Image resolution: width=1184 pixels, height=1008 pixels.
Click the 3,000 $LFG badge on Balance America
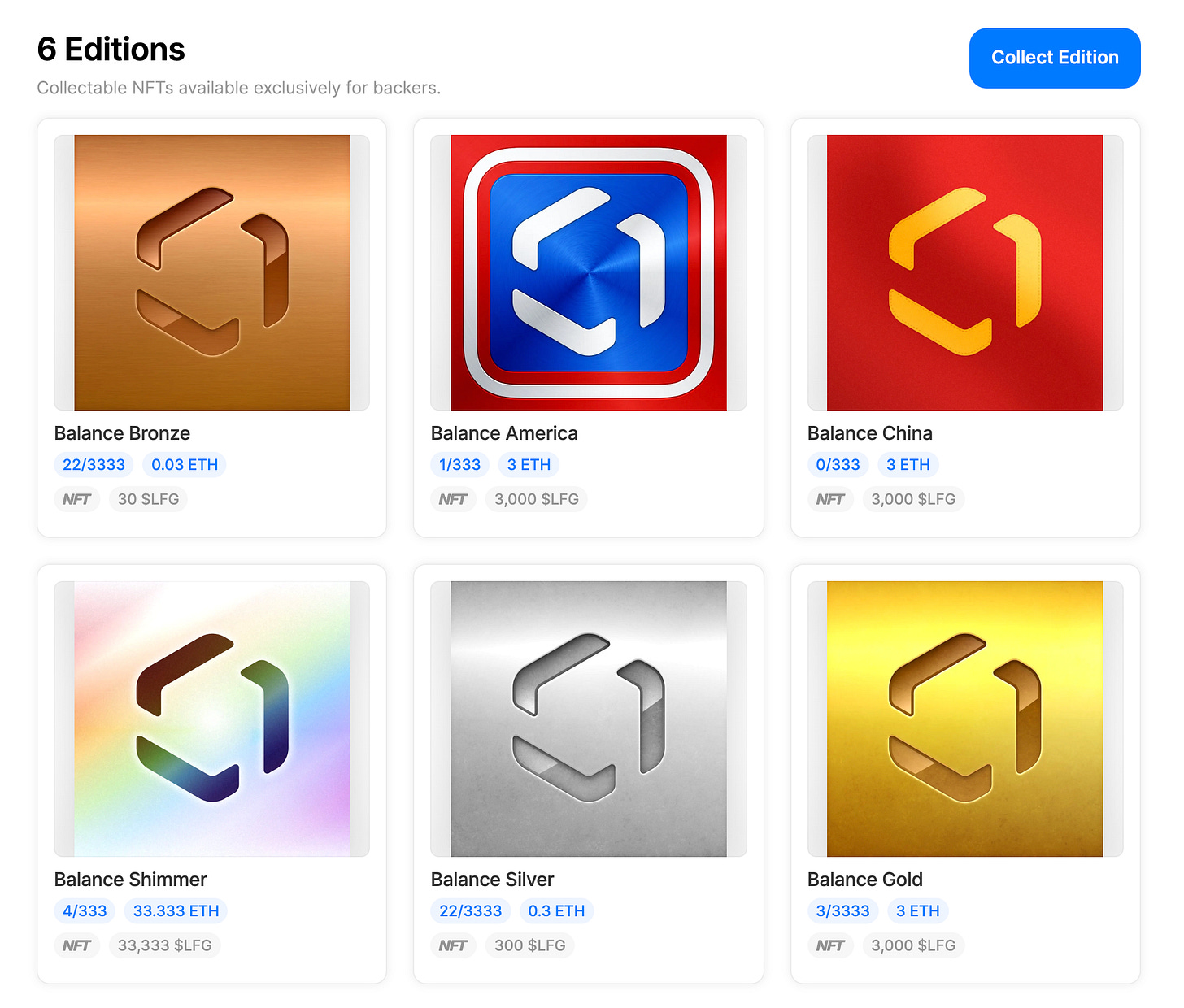[537, 499]
